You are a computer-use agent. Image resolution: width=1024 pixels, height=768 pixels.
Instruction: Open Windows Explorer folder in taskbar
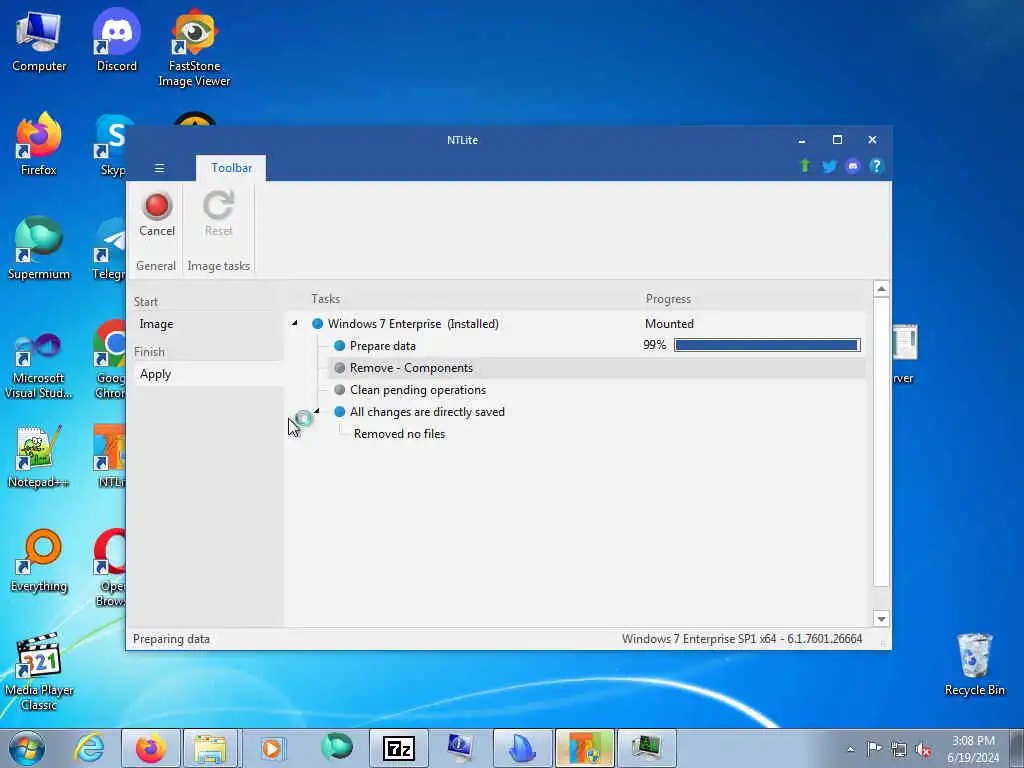point(210,748)
